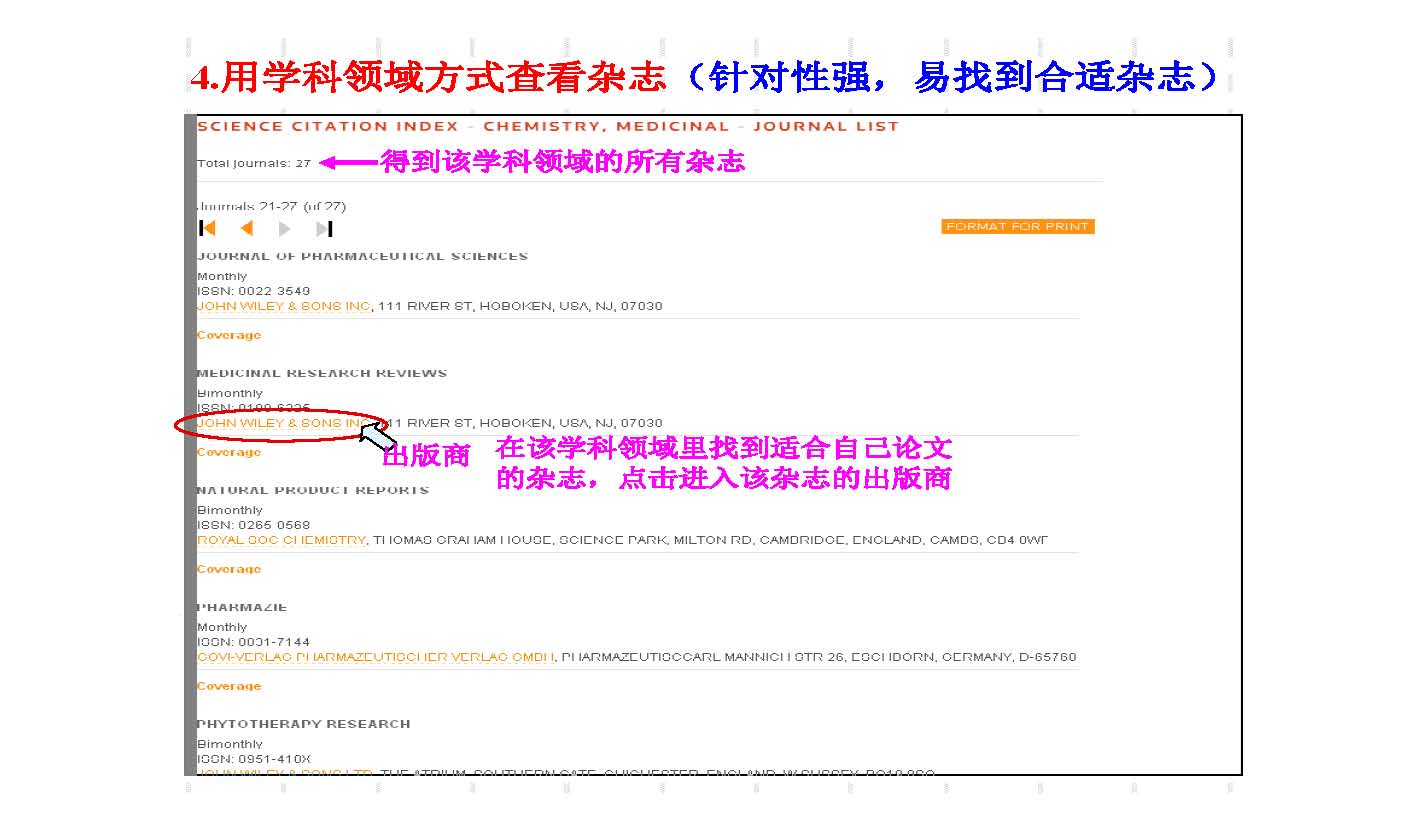View Coverage for Pharmazie journal
The height and width of the screenshot is (835, 1427).
(x=229, y=686)
